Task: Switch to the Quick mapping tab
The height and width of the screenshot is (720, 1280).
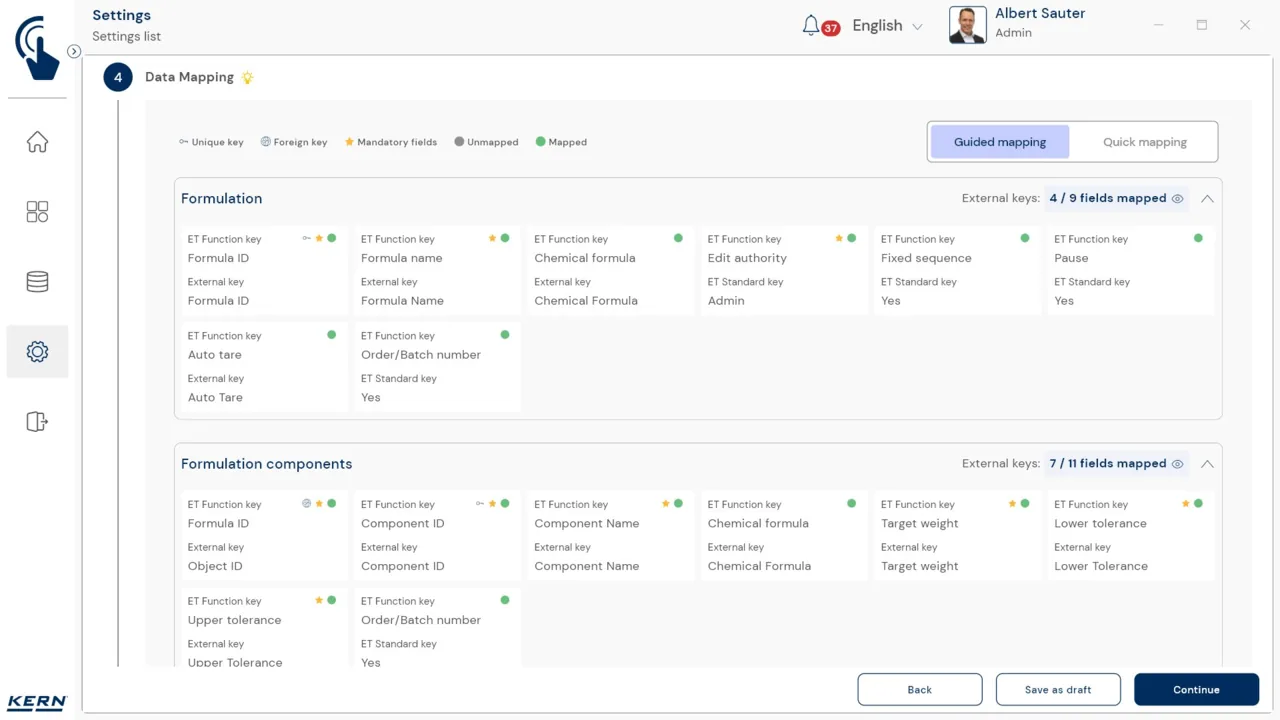Action: tap(1145, 142)
